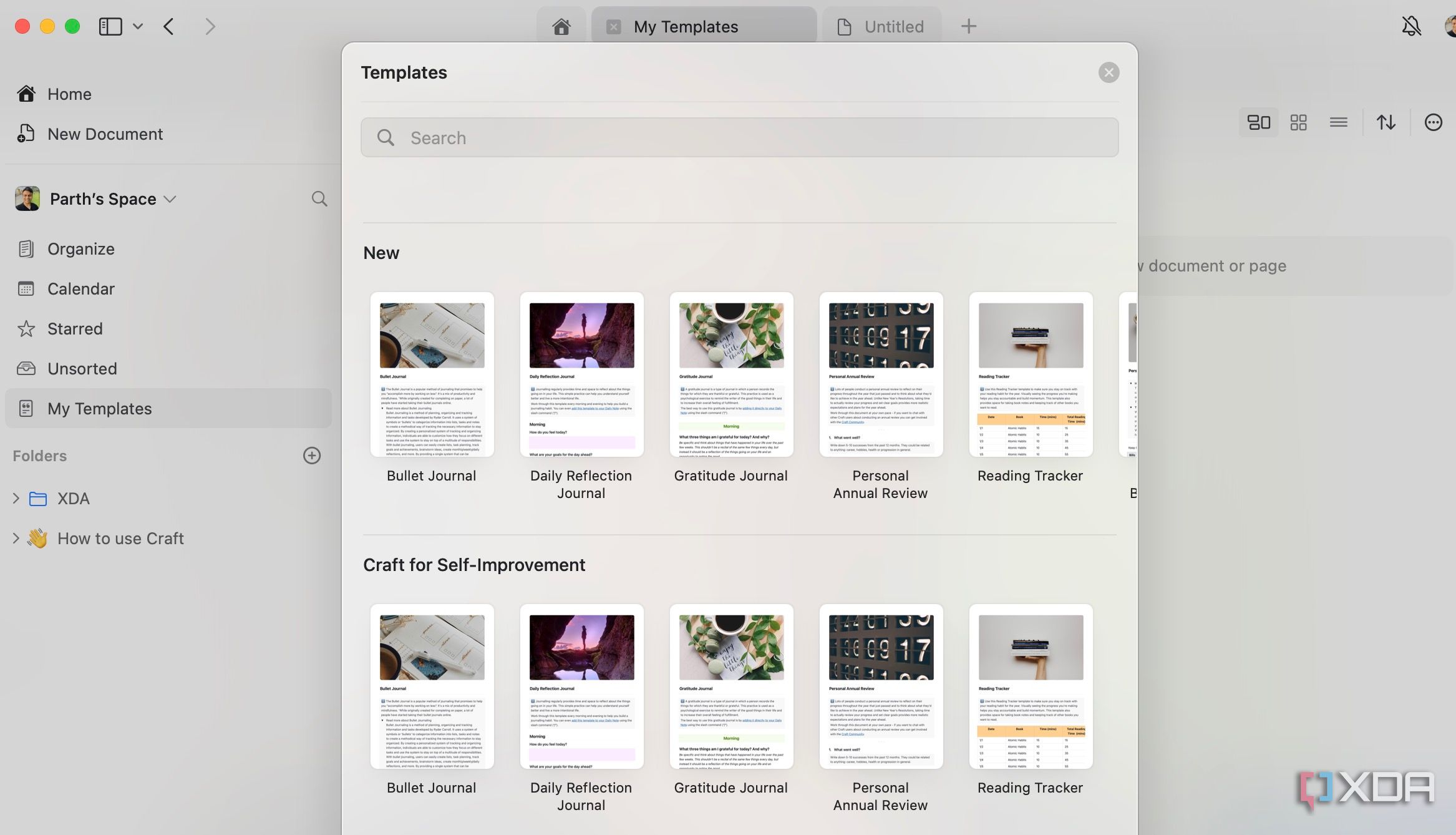Screen dimensions: 1456x835
Task: Click the Home house icon in sidebar
Action: (26, 94)
